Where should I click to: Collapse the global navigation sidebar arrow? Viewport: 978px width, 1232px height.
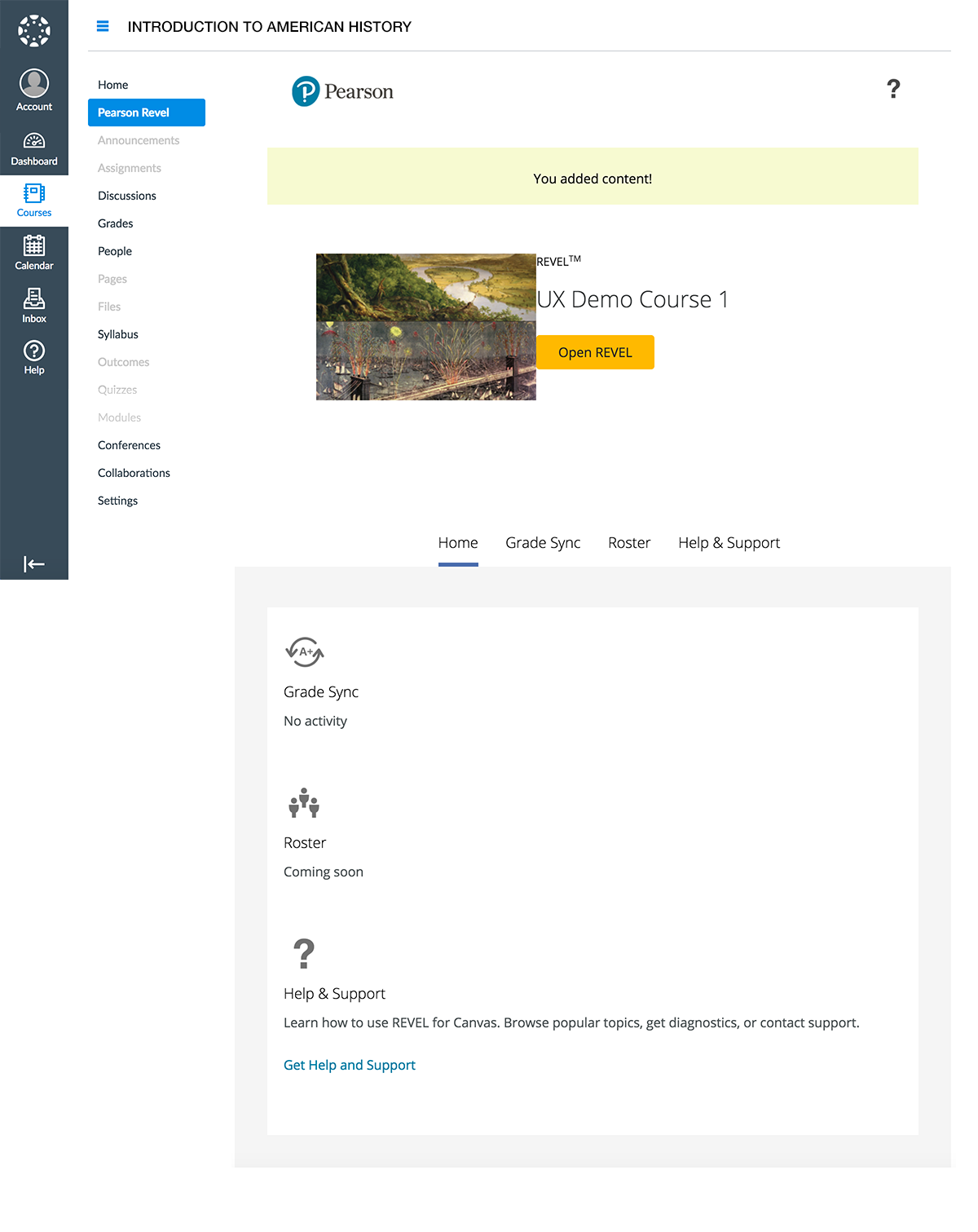tap(34, 564)
